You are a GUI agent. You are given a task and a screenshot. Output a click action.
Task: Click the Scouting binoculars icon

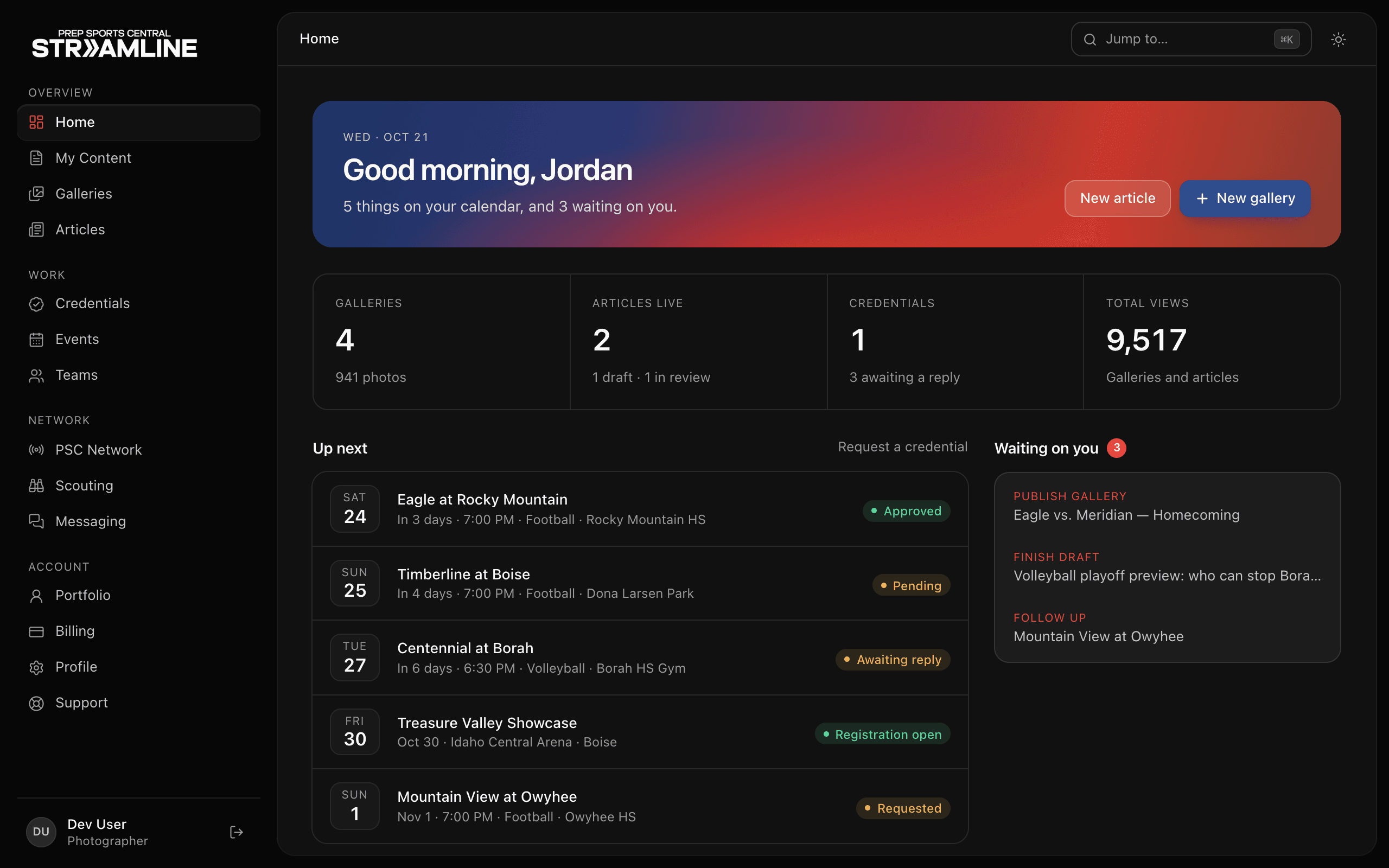tap(36, 486)
